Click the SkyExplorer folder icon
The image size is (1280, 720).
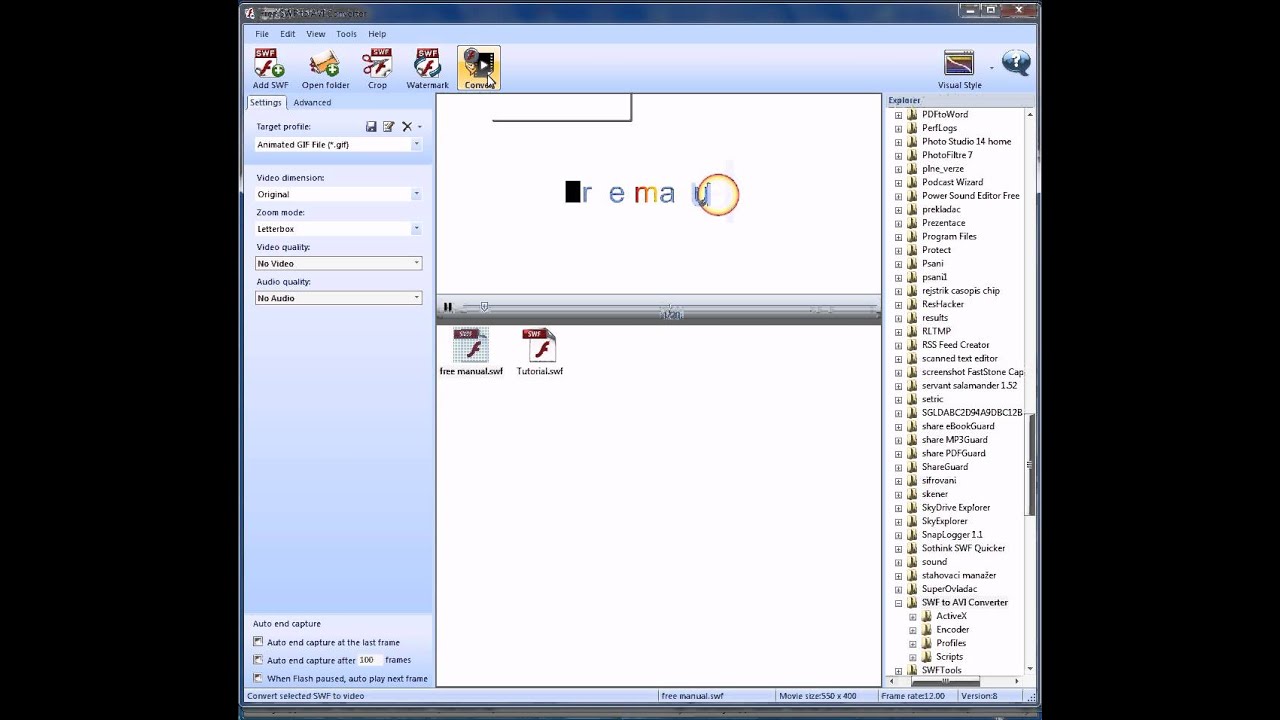click(x=912, y=521)
